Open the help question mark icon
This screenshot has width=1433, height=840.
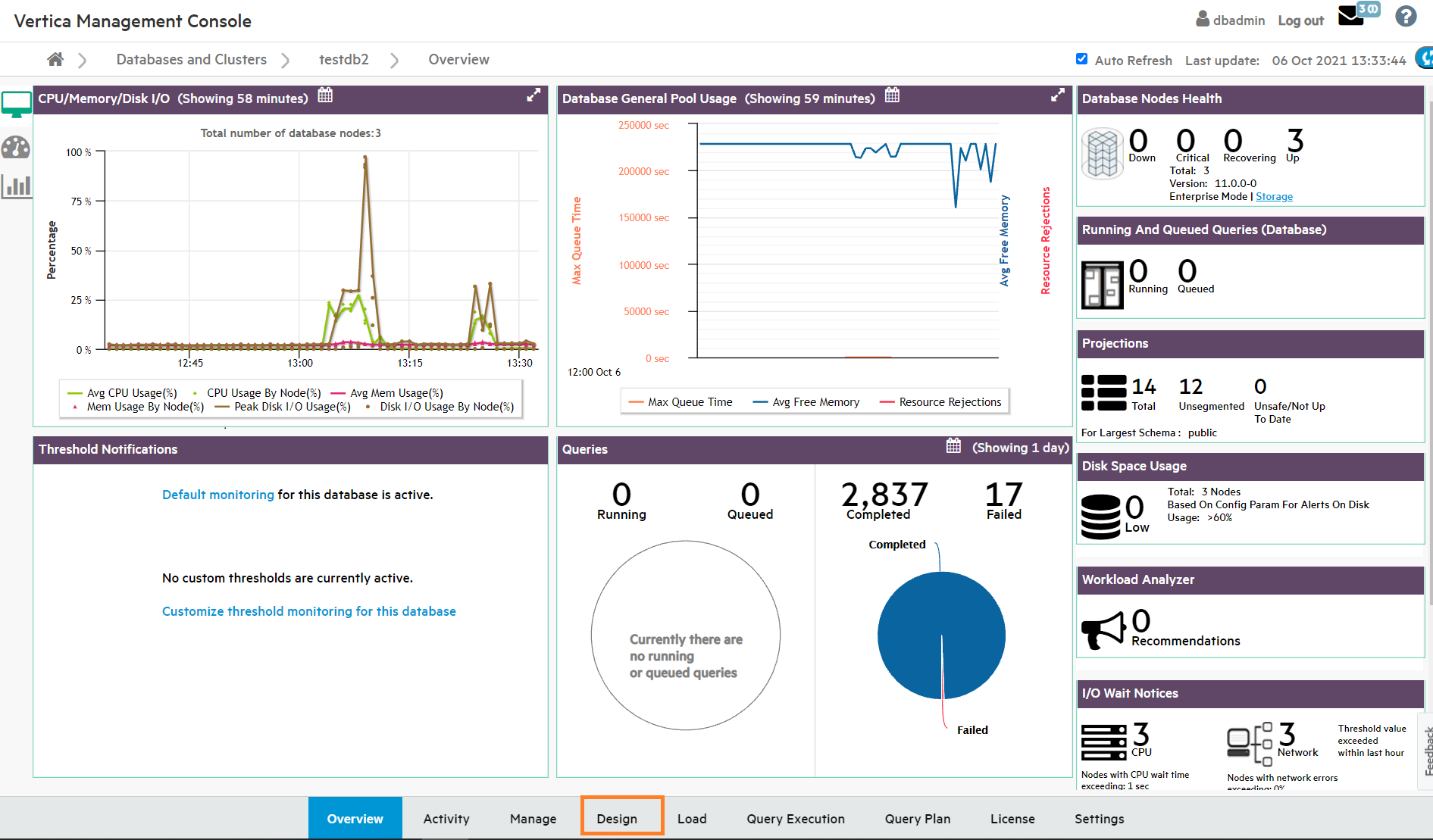[1406, 17]
